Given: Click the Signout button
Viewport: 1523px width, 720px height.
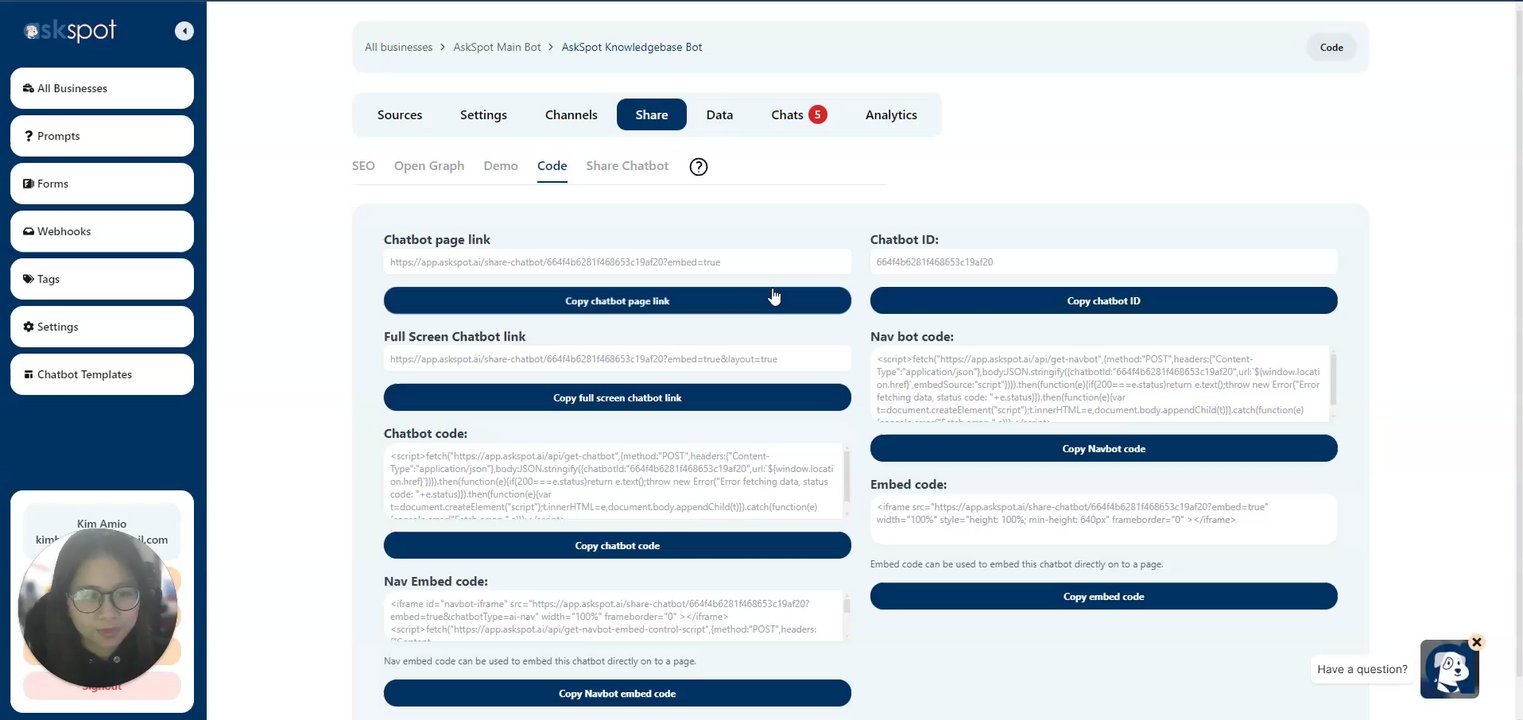Looking at the screenshot, I should click(x=102, y=686).
